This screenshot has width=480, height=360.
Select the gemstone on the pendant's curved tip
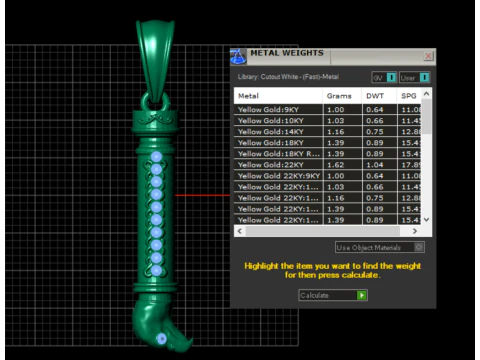pyautogui.click(x=162, y=339)
